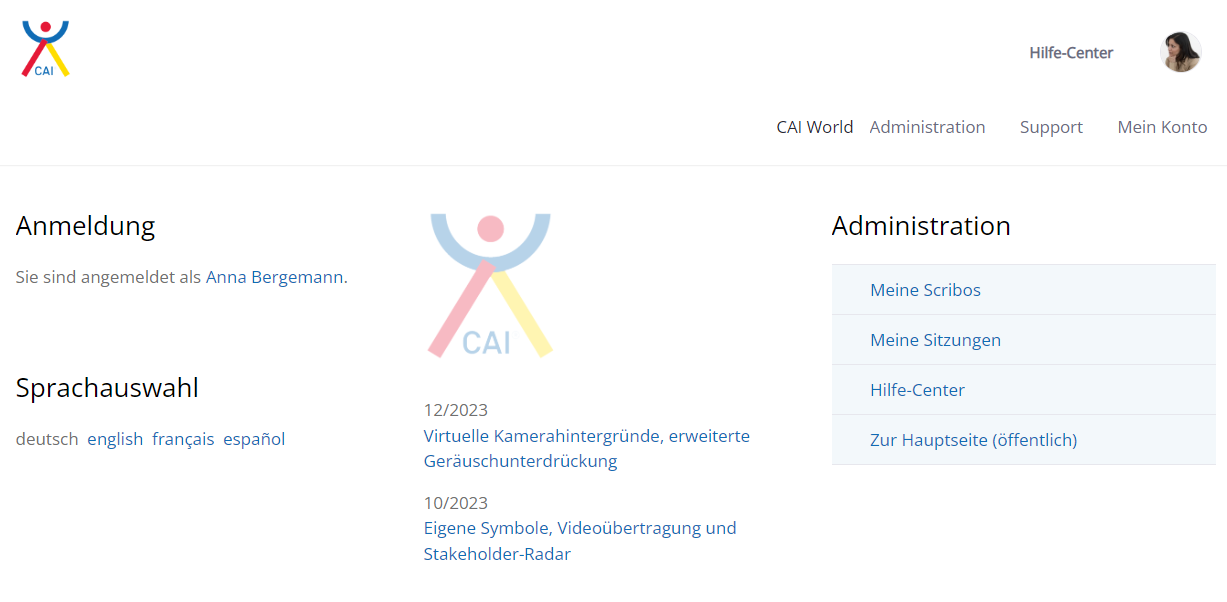Click the Administration section heading

(x=921, y=226)
